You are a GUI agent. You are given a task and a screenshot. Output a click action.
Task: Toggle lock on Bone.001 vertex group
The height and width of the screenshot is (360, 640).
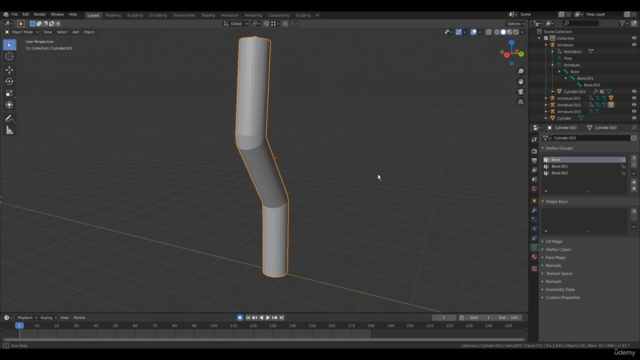click(623, 167)
